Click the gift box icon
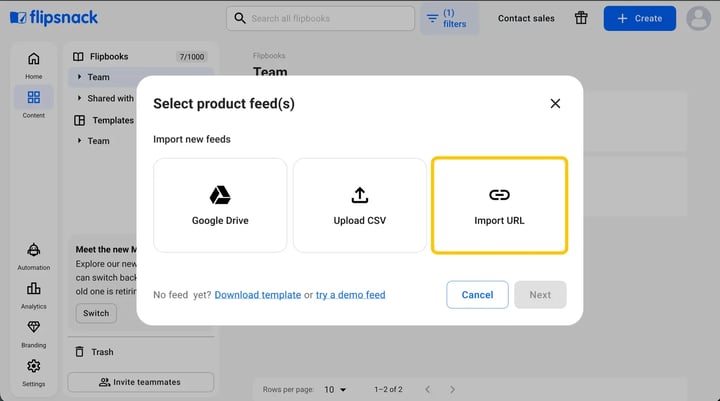 tap(581, 18)
